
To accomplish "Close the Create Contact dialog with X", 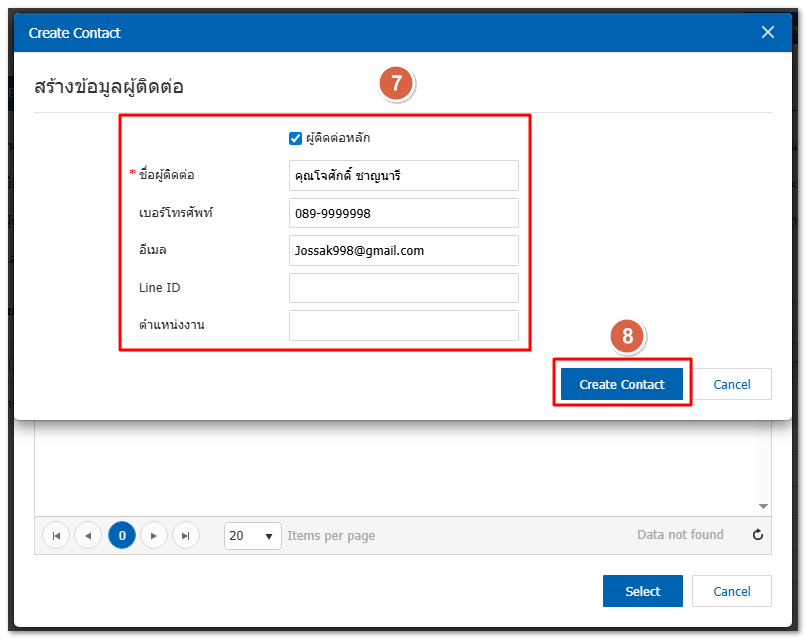I will pos(768,32).
